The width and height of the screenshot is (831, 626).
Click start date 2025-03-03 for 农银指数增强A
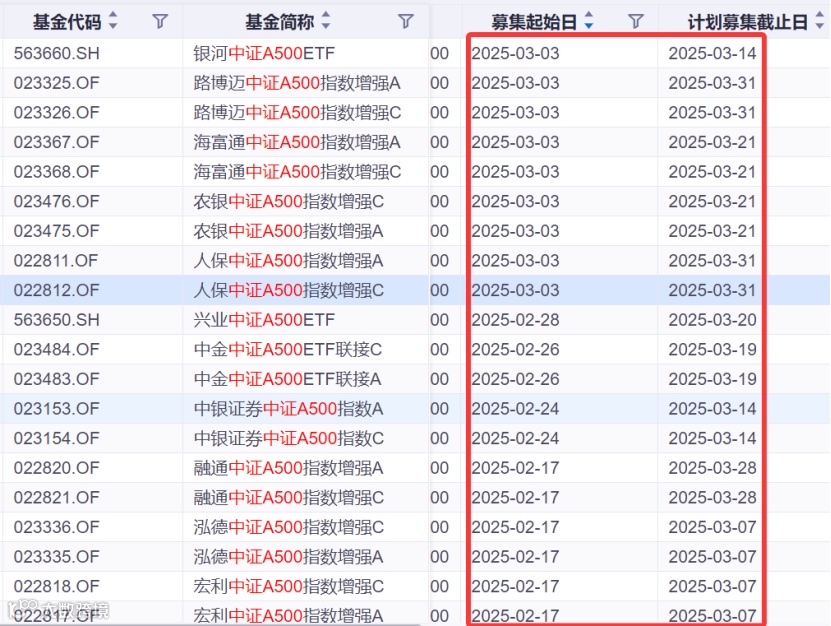coord(515,232)
